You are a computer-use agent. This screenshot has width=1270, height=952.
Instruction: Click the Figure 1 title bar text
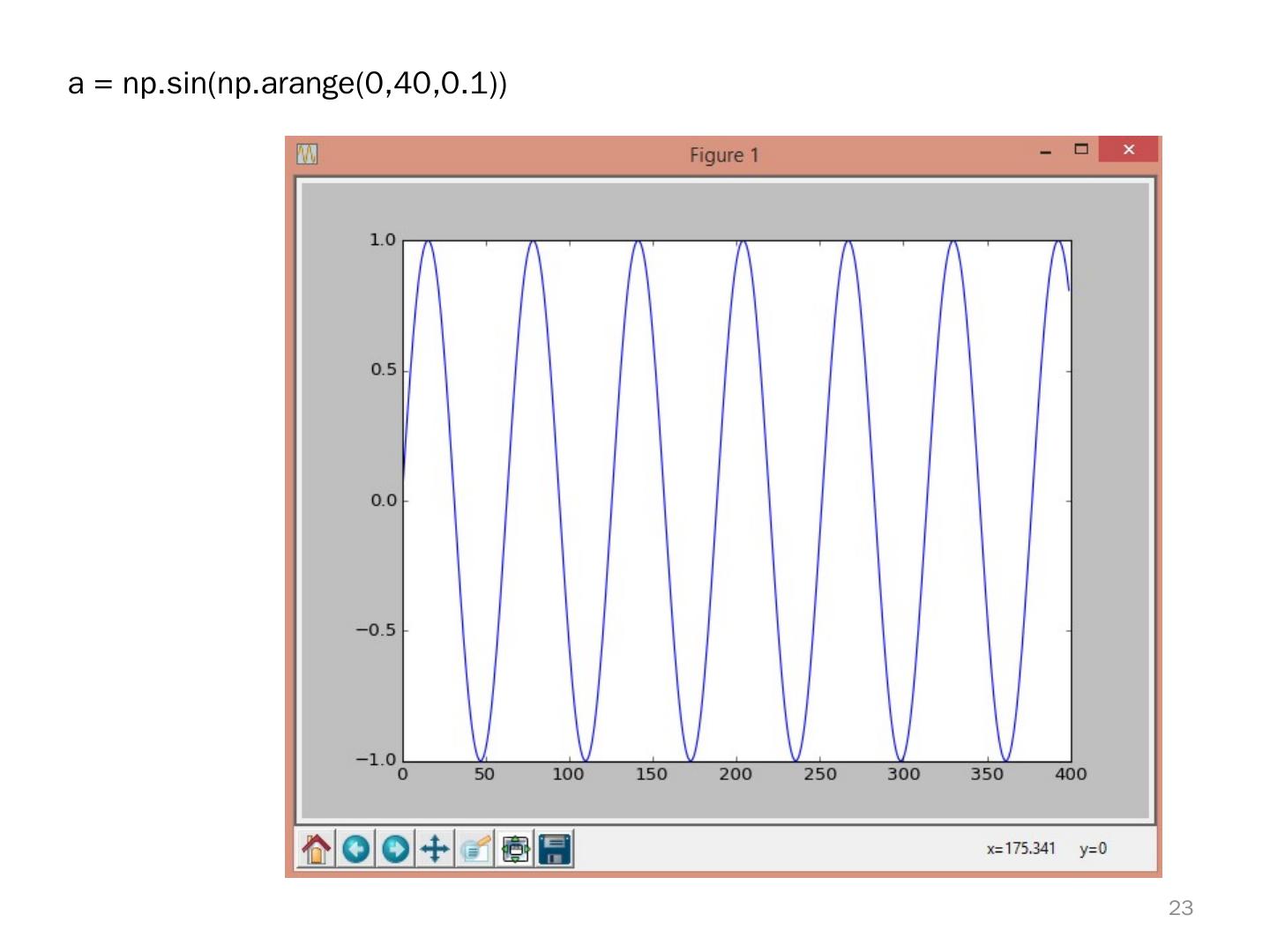coord(723,155)
